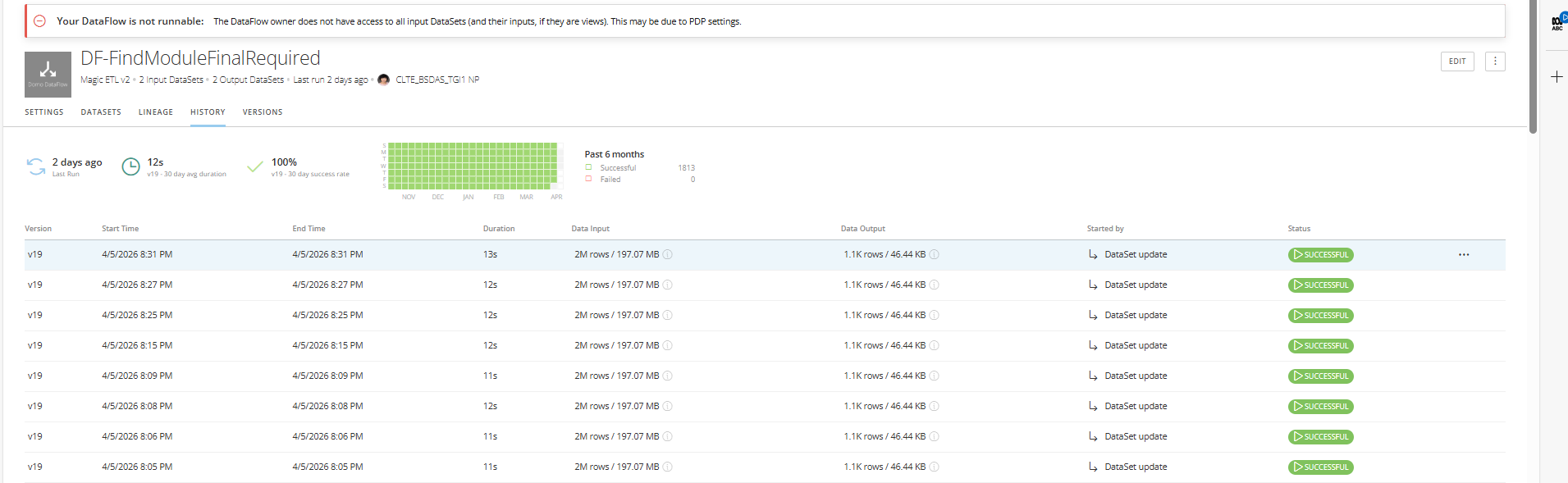Image resolution: width=1568 pixels, height=483 pixels.
Task: Click SUCCESSFUL status badge for 8:09 PM run
Action: point(1320,376)
